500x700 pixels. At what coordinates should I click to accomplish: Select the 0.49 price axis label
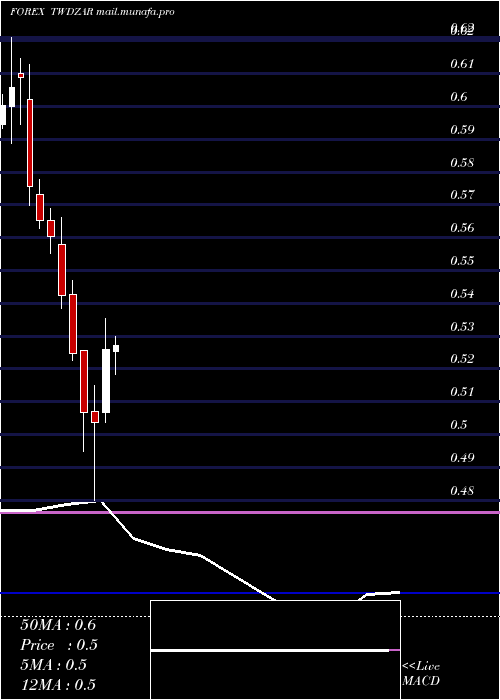point(462,458)
